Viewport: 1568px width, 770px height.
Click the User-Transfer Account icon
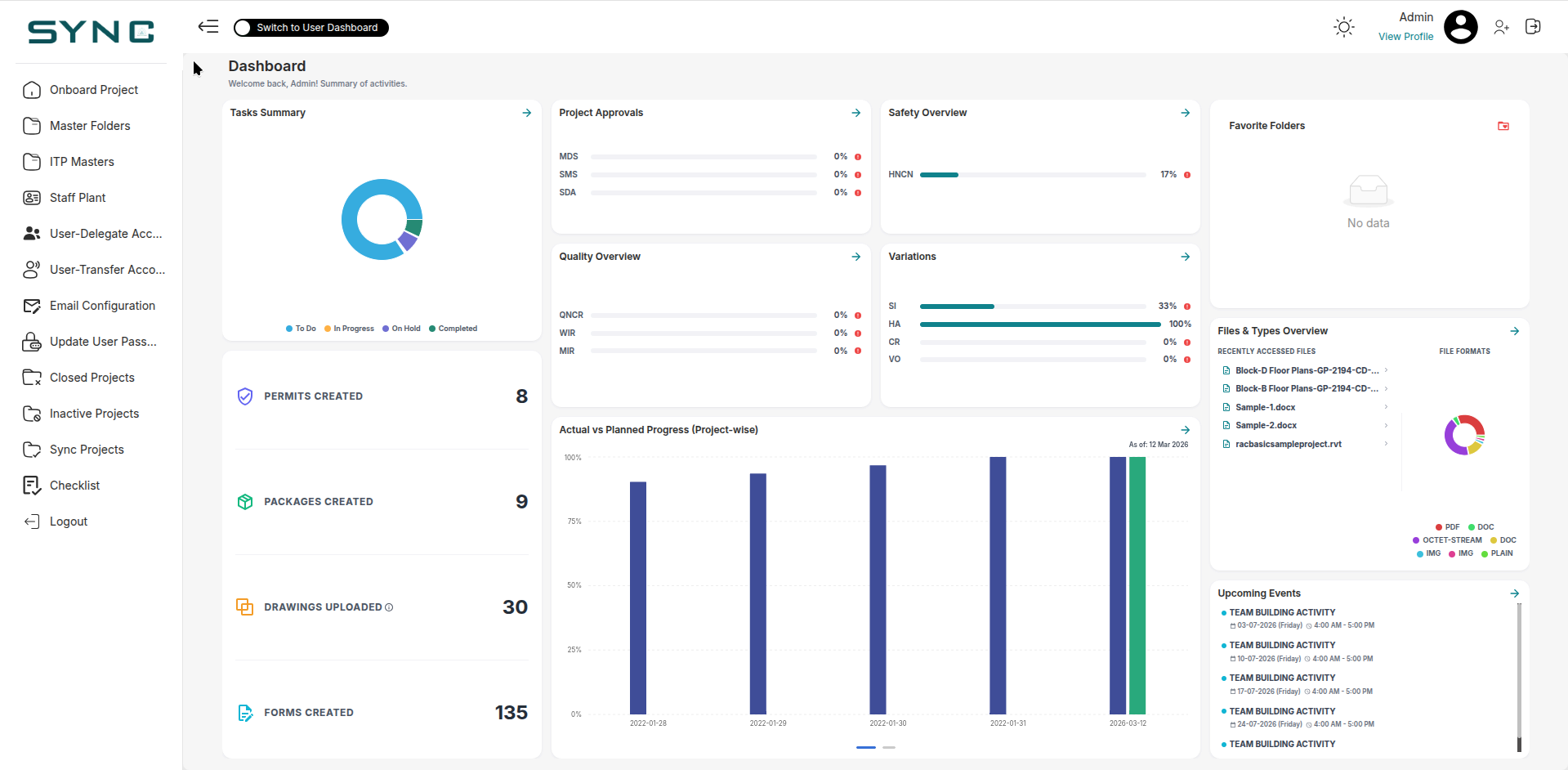point(32,270)
